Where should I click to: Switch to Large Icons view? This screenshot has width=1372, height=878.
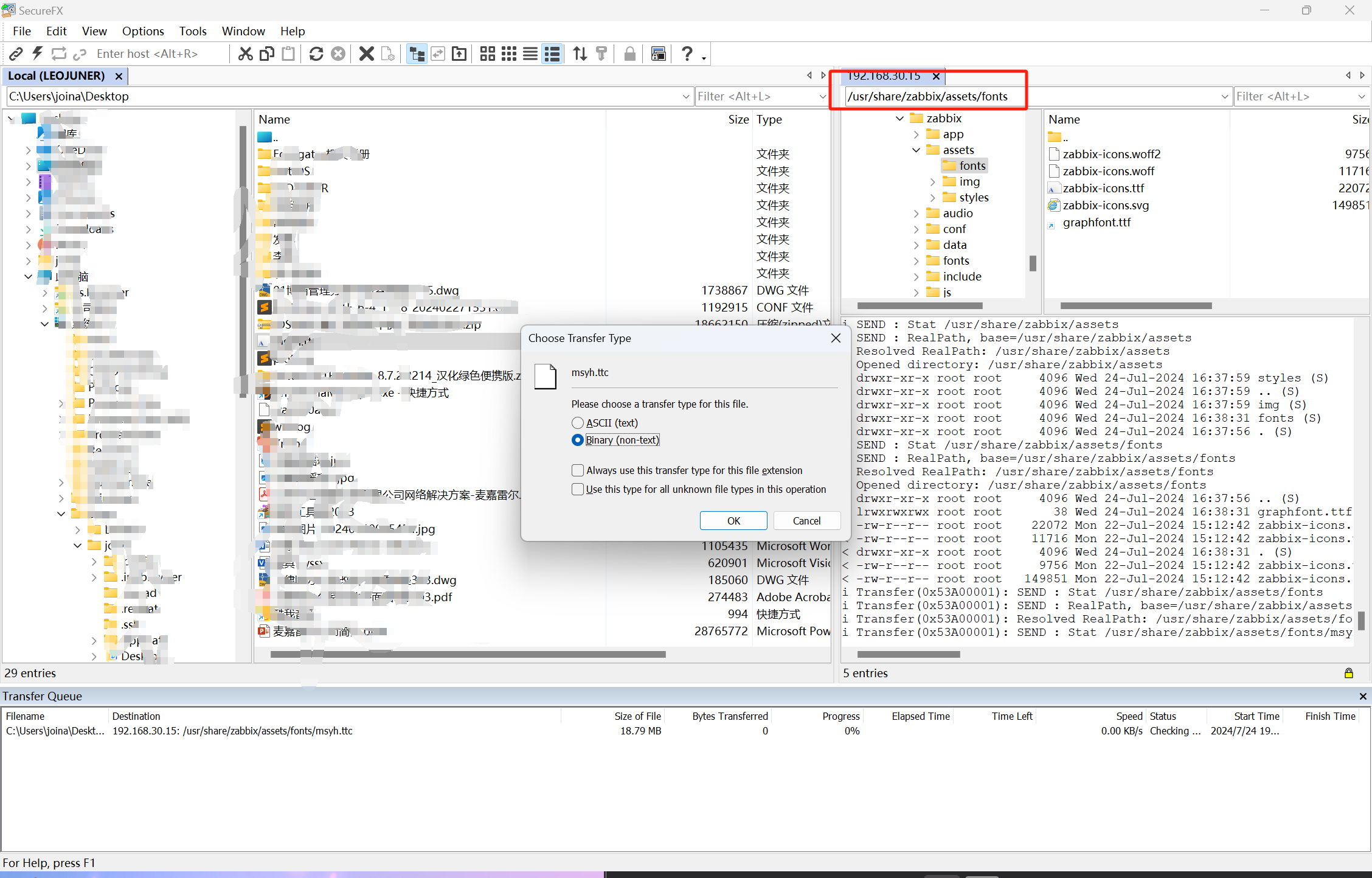click(488, 54)
